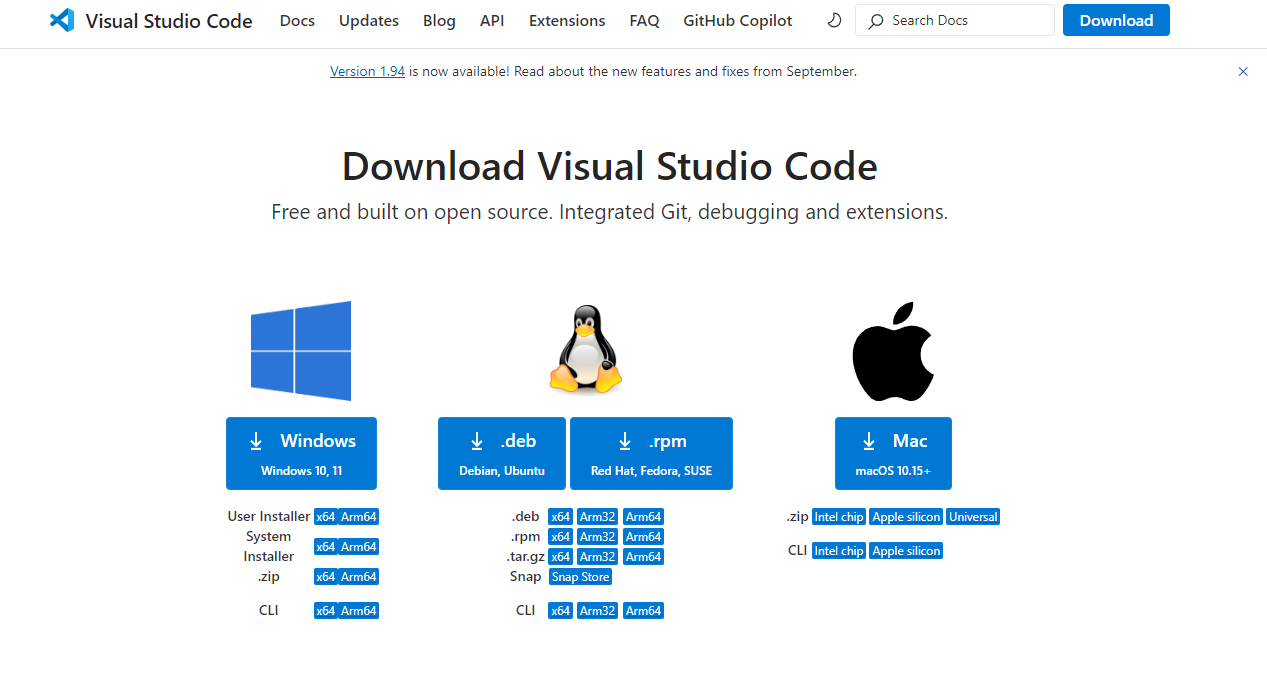Select Linux .deb Arm64 download

(643, 517)
